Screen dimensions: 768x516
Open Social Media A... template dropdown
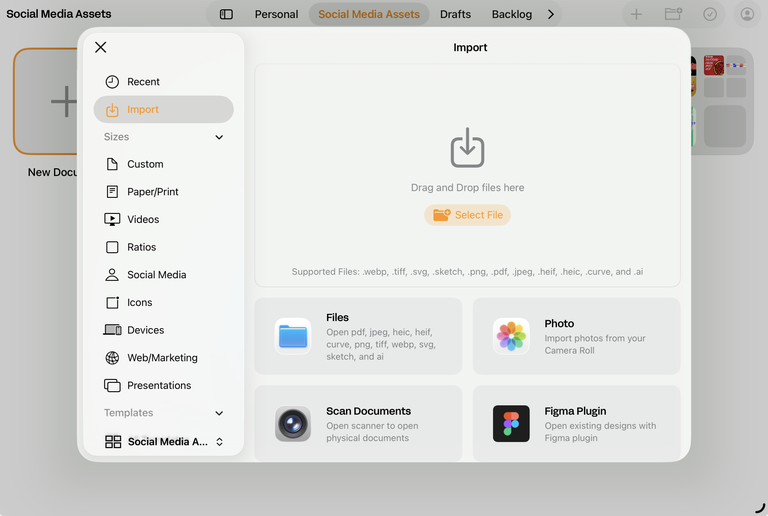[164, 442]
